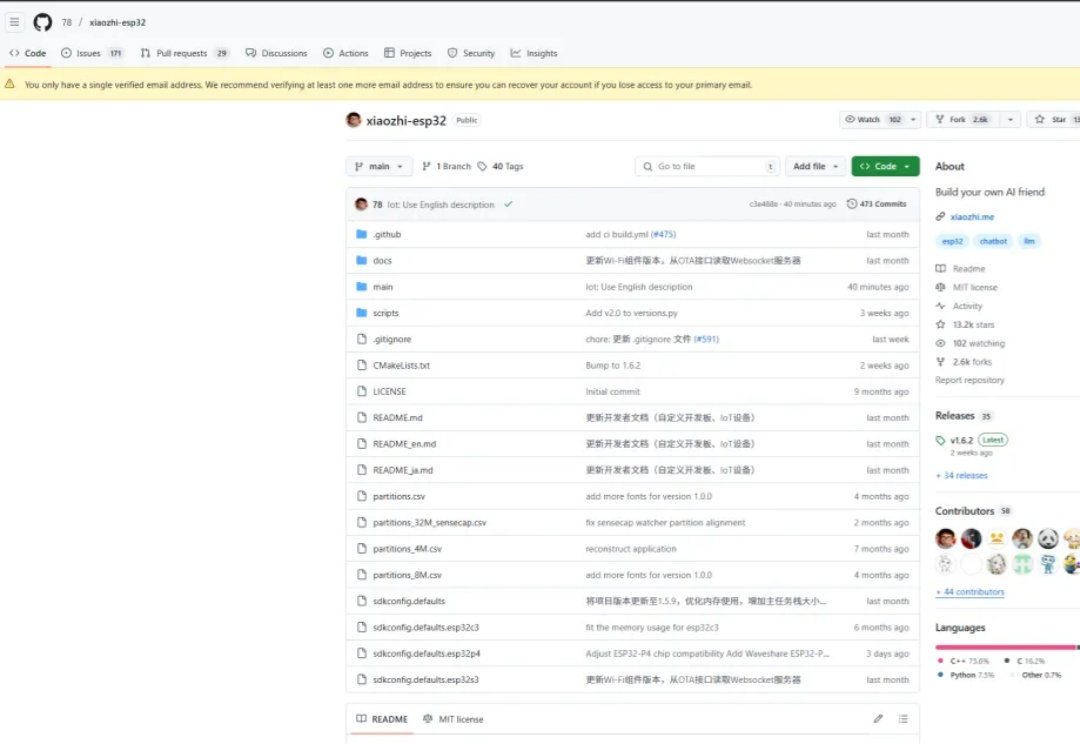Image resolution: width=1080 pixels, height=744 pixels.
Task: Click the esp32 topic tag
Action: [952, 241]
